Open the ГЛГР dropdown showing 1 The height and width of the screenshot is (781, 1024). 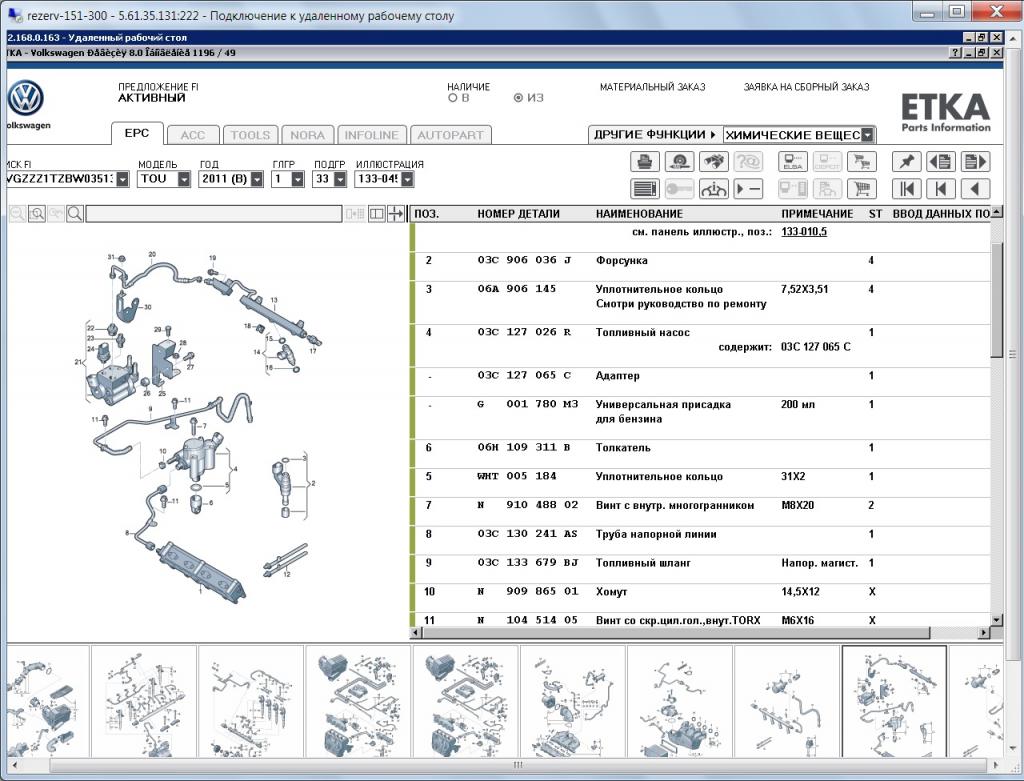[297, 179]
